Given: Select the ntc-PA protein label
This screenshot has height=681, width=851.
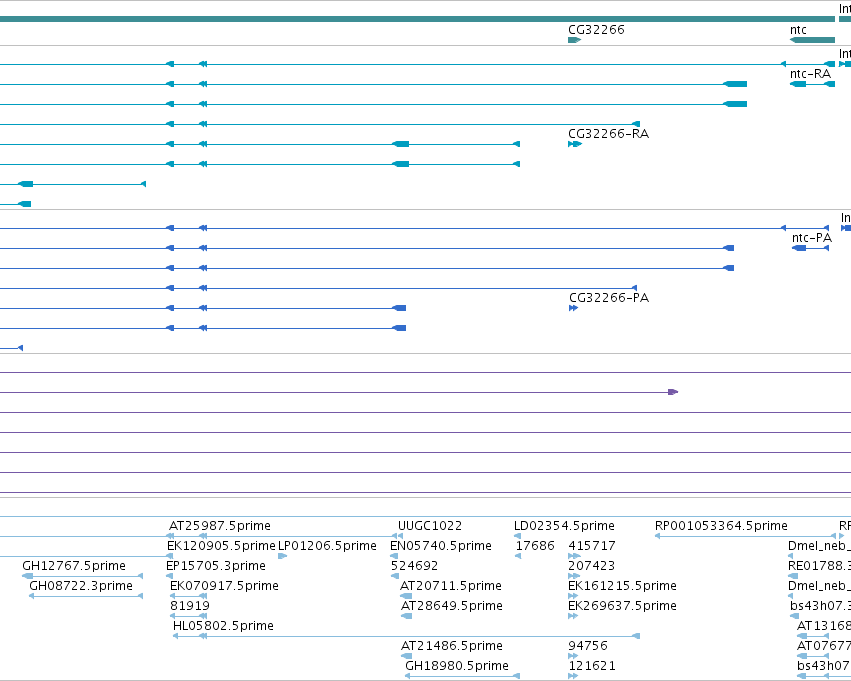Looking at the screenshot, I should pos(811,238).
